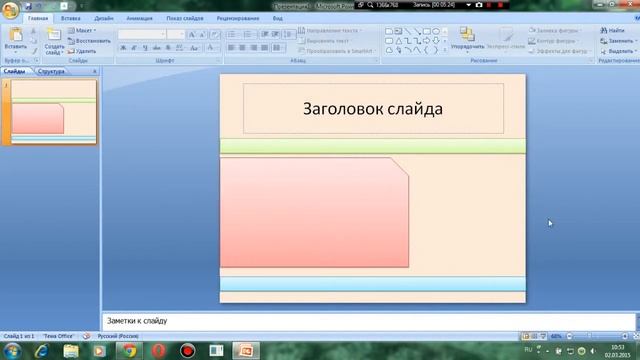640x360 pixels.
Task: Toggle text shadow formatting
Action: pos(168,48)
